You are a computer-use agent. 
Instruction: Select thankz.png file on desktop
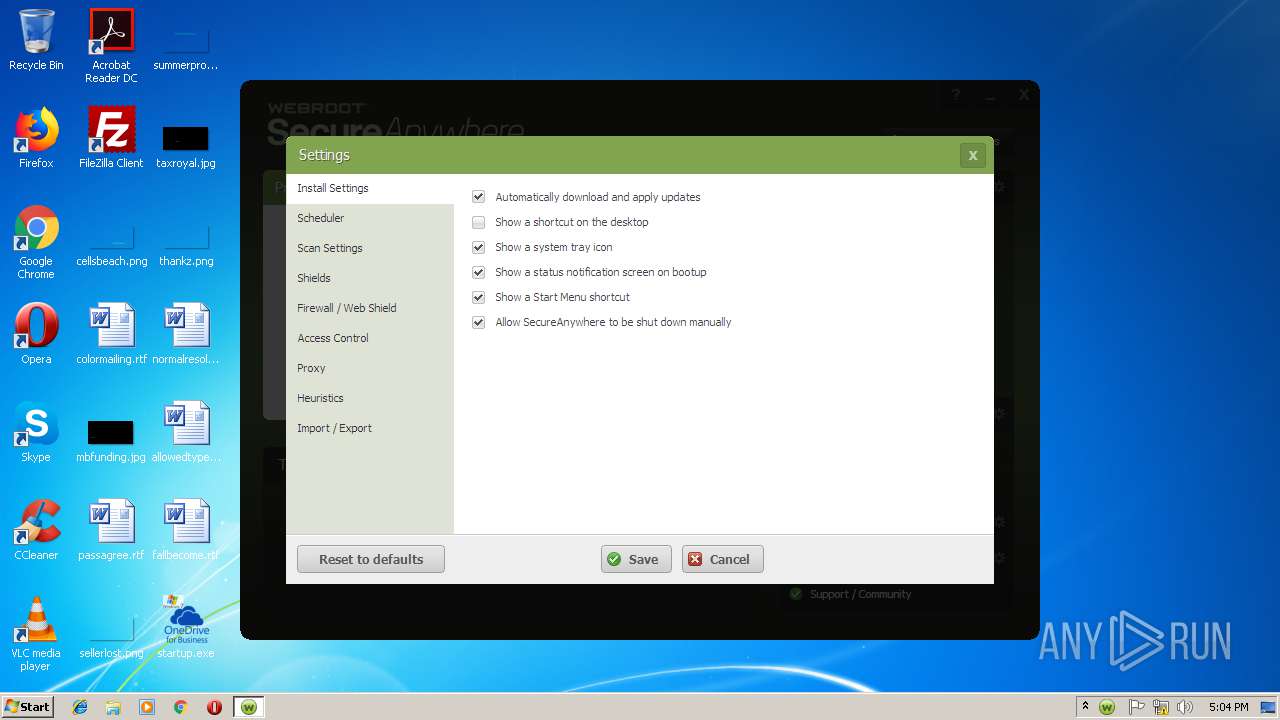click(x=186, y=246)
